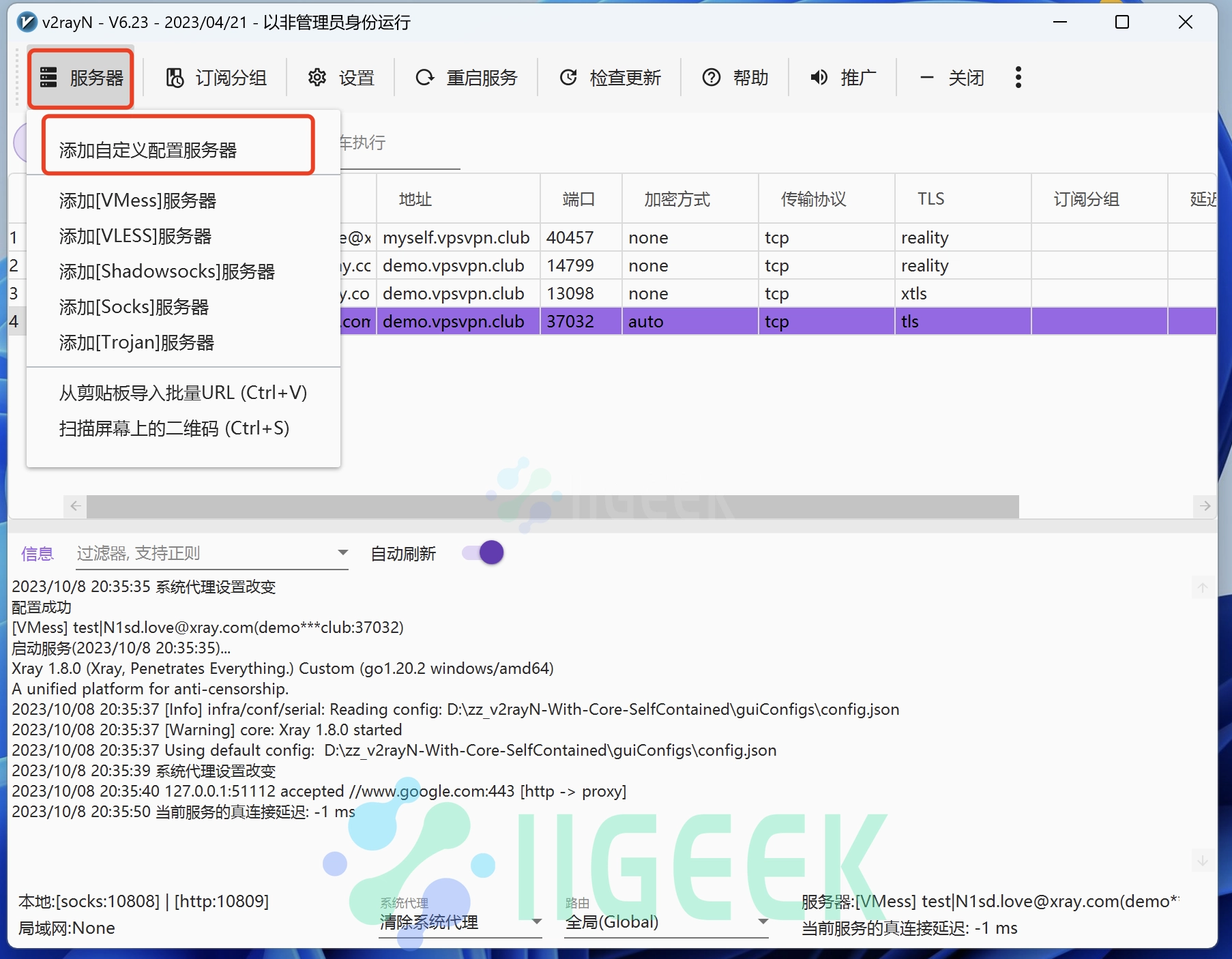Click the 推广 promotion button
This screenshot has height=959, width=1232.
842,78
